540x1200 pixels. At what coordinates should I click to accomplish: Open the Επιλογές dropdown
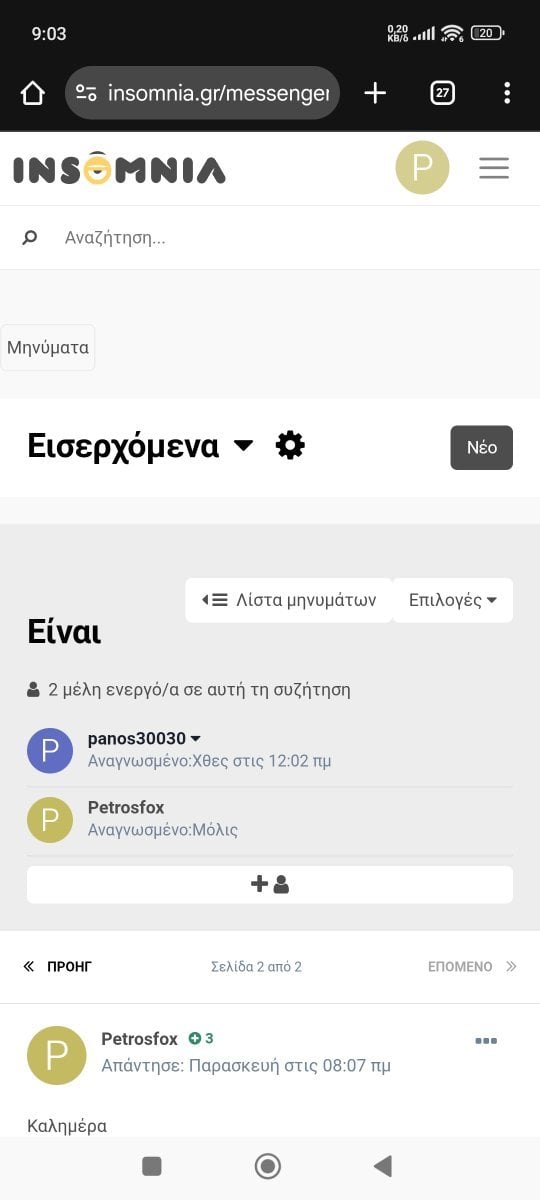tap(453, 600)
